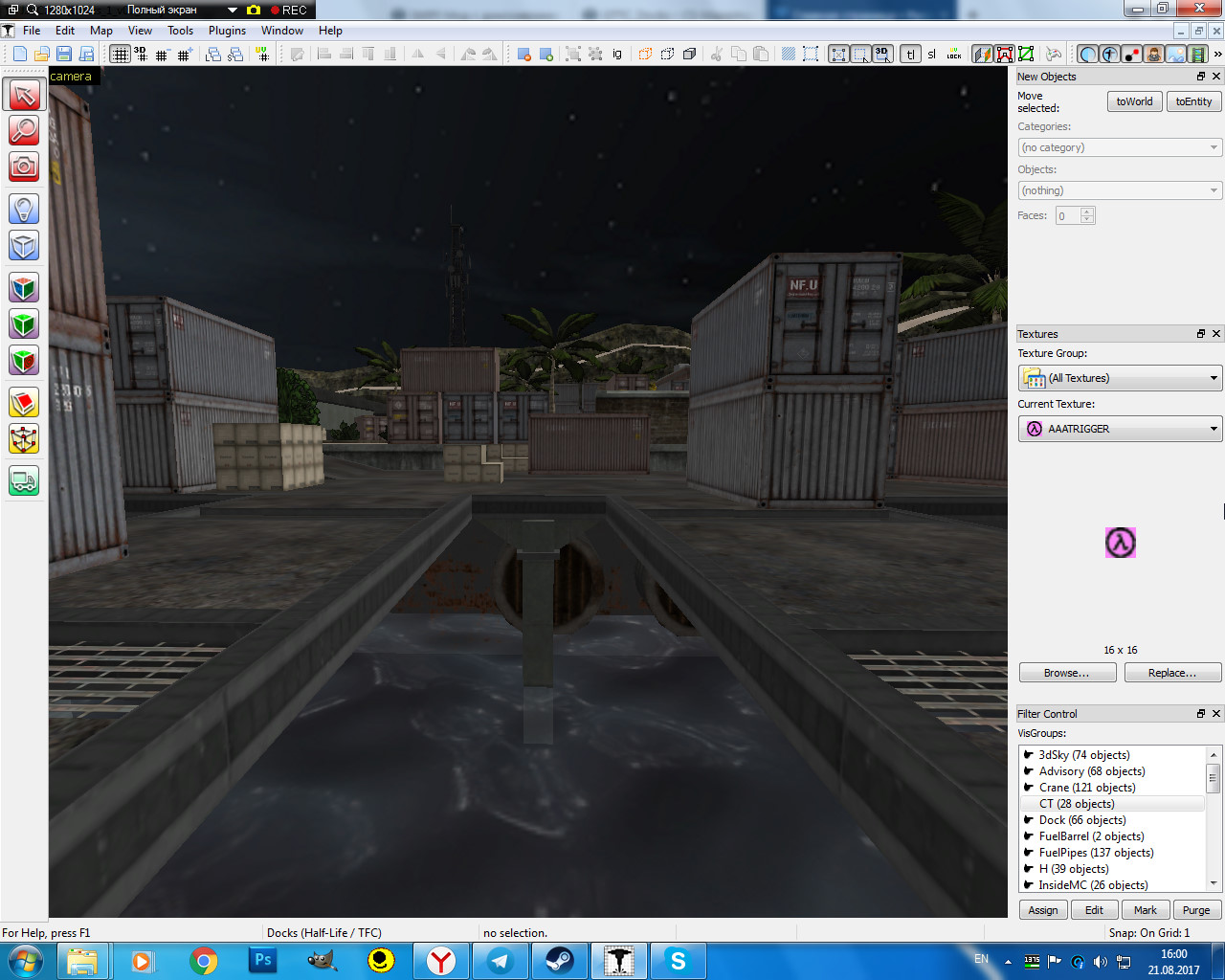Click the toWorld button
The width and height of the screenshot is (1225, 980).
(1135, 101)
